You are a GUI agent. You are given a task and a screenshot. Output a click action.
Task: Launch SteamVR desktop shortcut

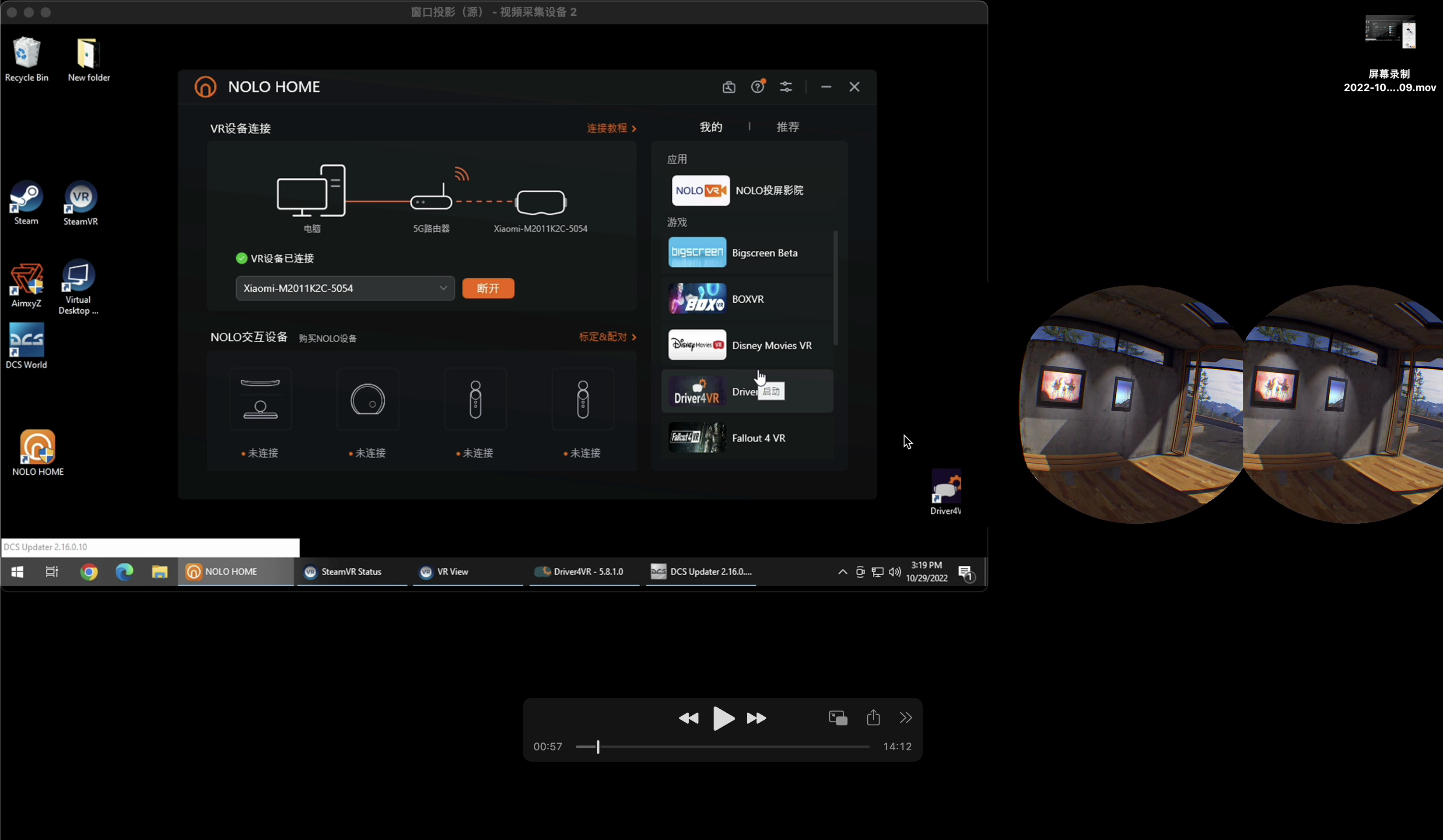(x=81, y=203)
